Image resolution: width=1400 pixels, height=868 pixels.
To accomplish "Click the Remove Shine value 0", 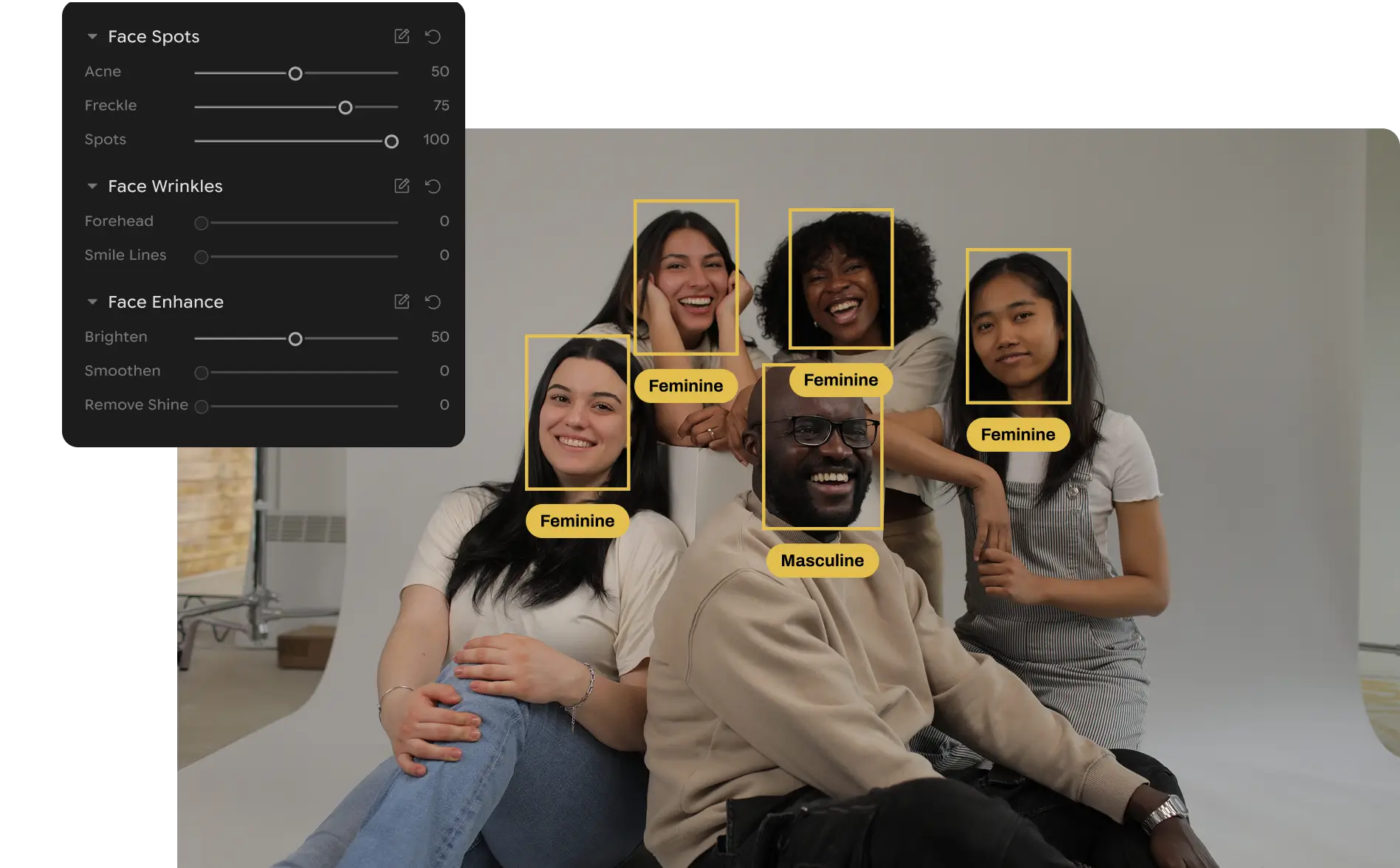I will click(x=445, y=405).
